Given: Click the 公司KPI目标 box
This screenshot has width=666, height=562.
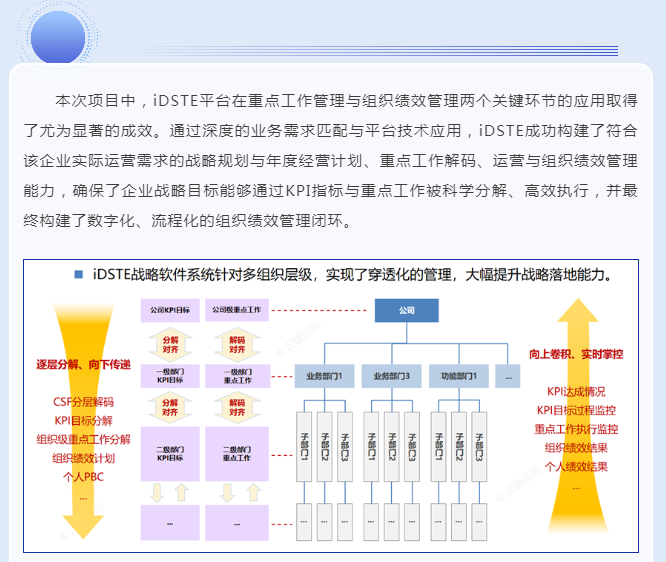Looking at the screenshot, I should 170,311.
